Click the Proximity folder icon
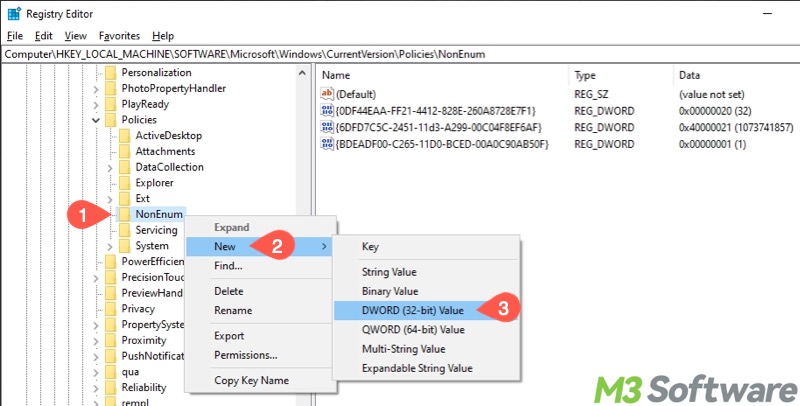The height and width of the screenshot is (406, 800). (x=111, y=340)
